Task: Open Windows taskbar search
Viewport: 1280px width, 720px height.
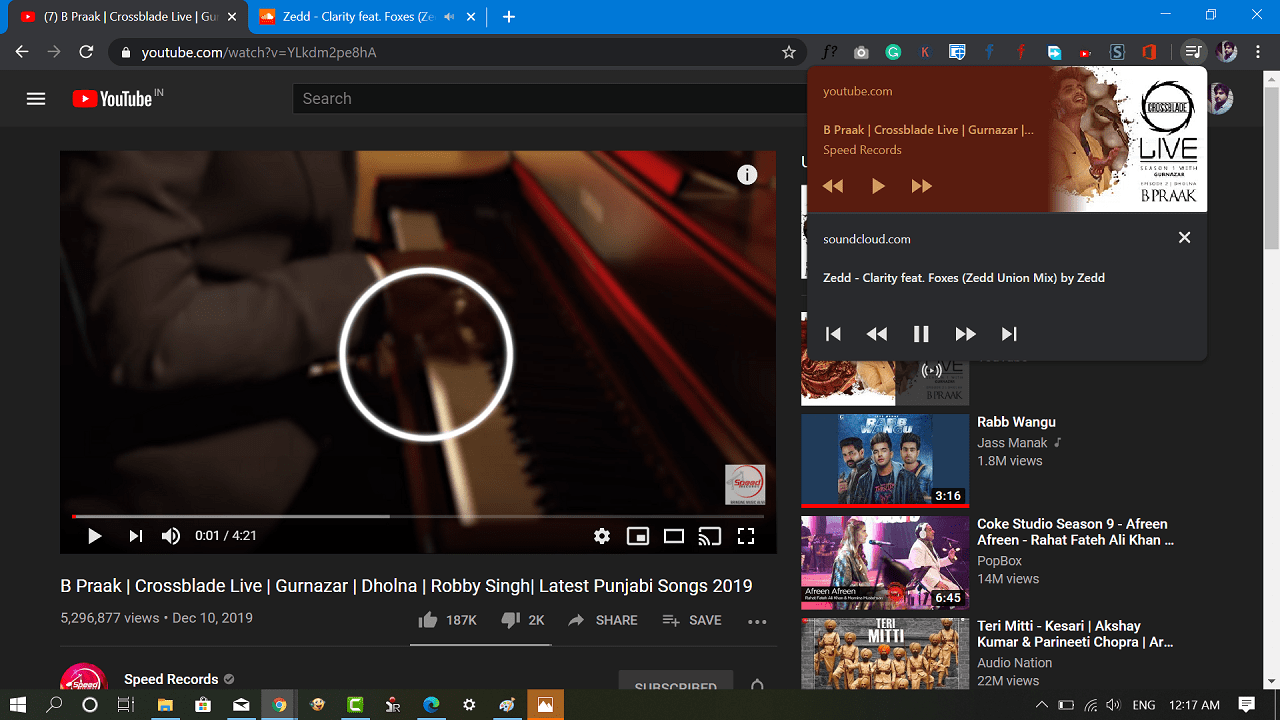Action: click(x=55, y=705)
